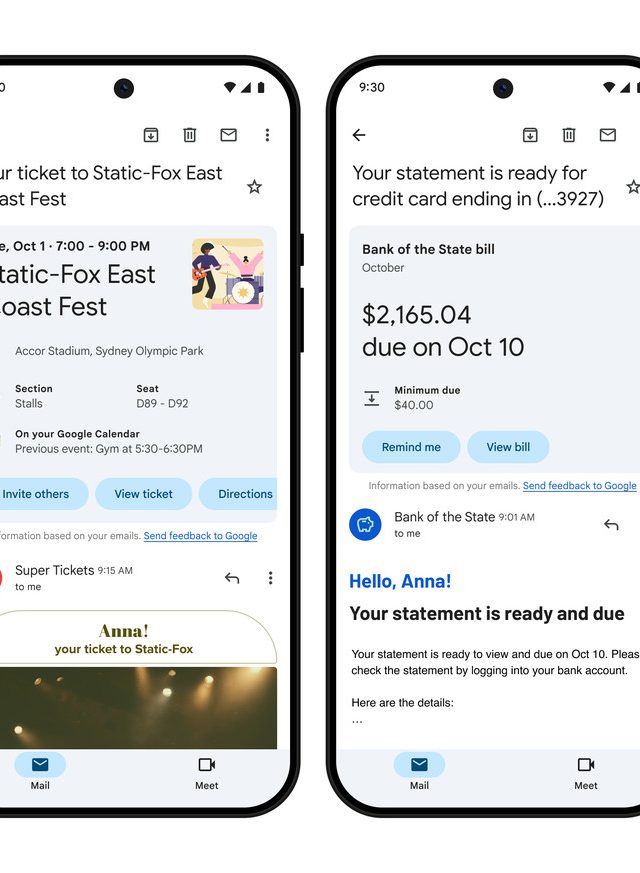Open the concert illustration thumbnail

[228, 274]
